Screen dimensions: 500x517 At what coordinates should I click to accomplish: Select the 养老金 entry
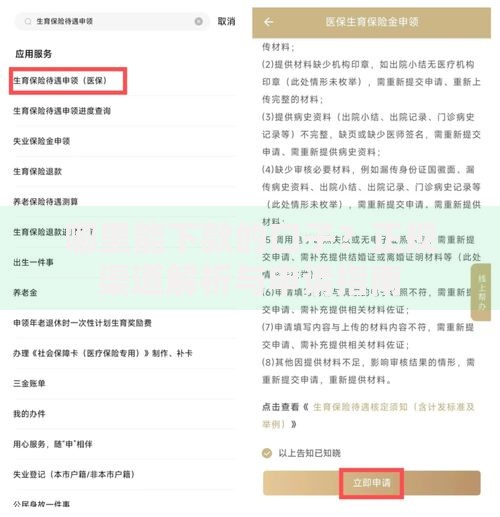tap(25, 293)
